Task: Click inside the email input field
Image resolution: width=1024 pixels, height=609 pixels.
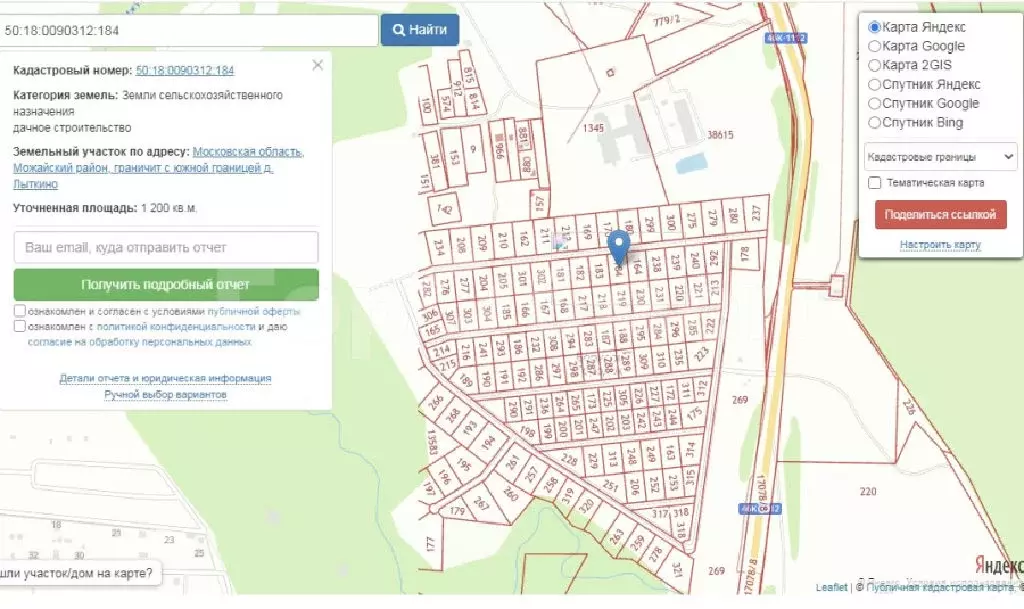Action: [x=166, y=246]
